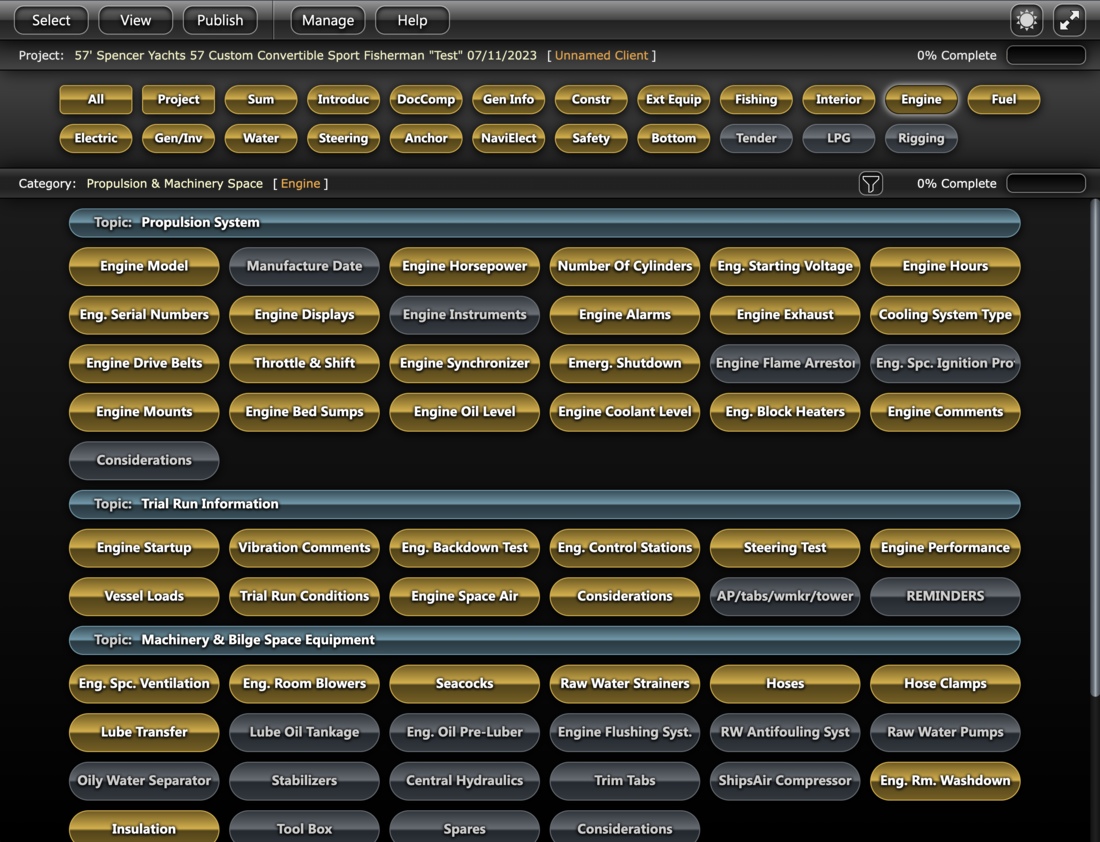Open the Eng. Rm. Washdown item

click(x=945, y=781)
